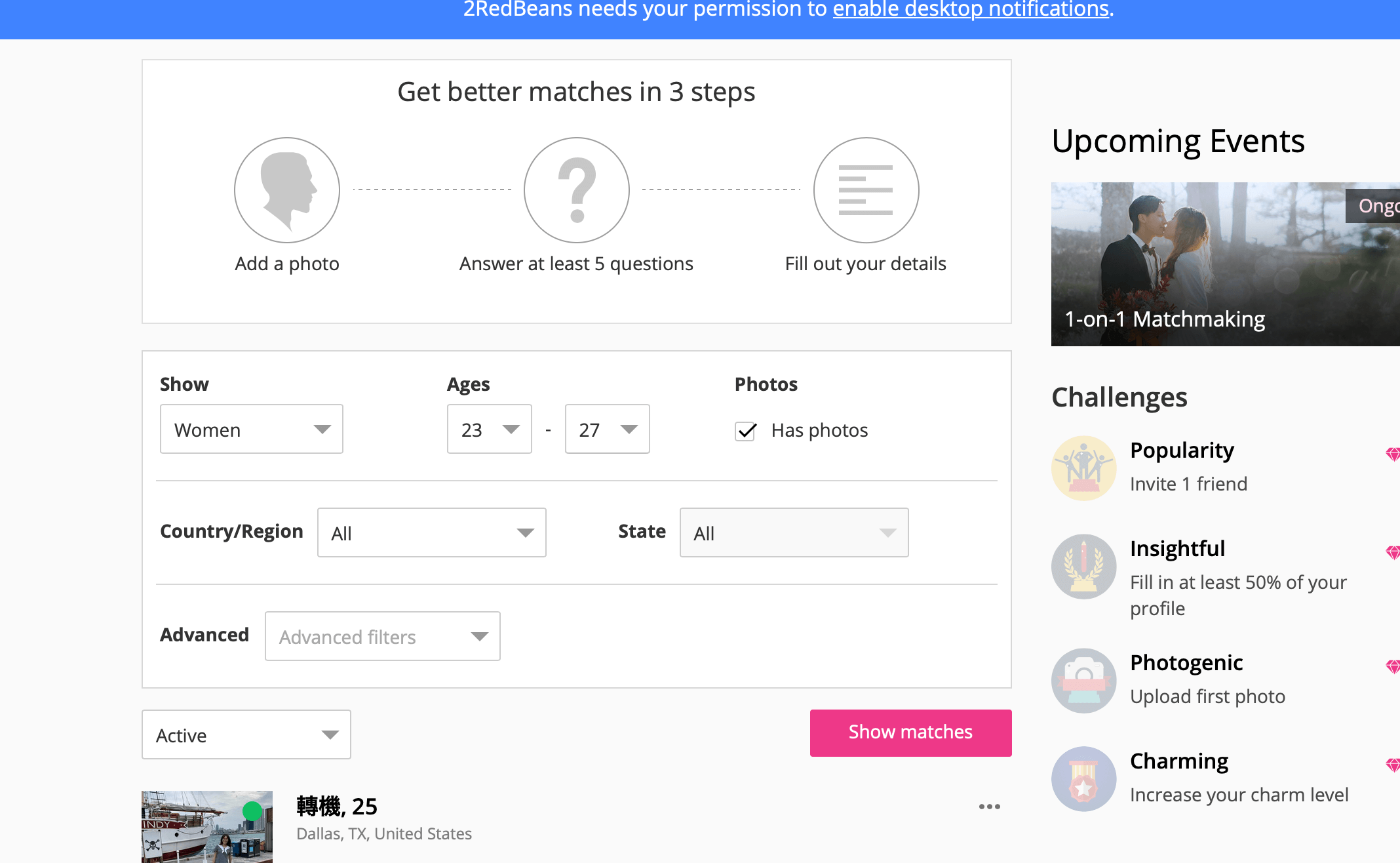Expand the Advanced filters dropdown
1400x863 pixels.
[383, 637]
